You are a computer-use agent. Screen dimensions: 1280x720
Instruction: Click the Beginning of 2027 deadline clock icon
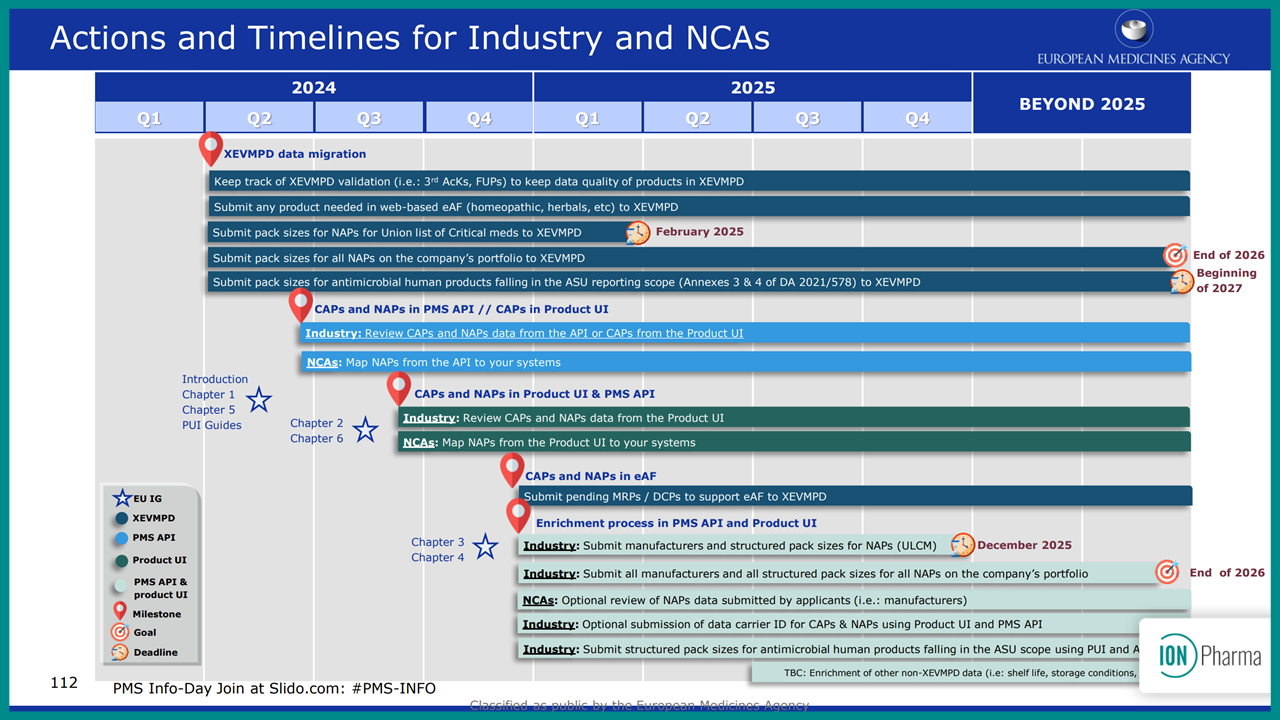[x=1181, y=282]
